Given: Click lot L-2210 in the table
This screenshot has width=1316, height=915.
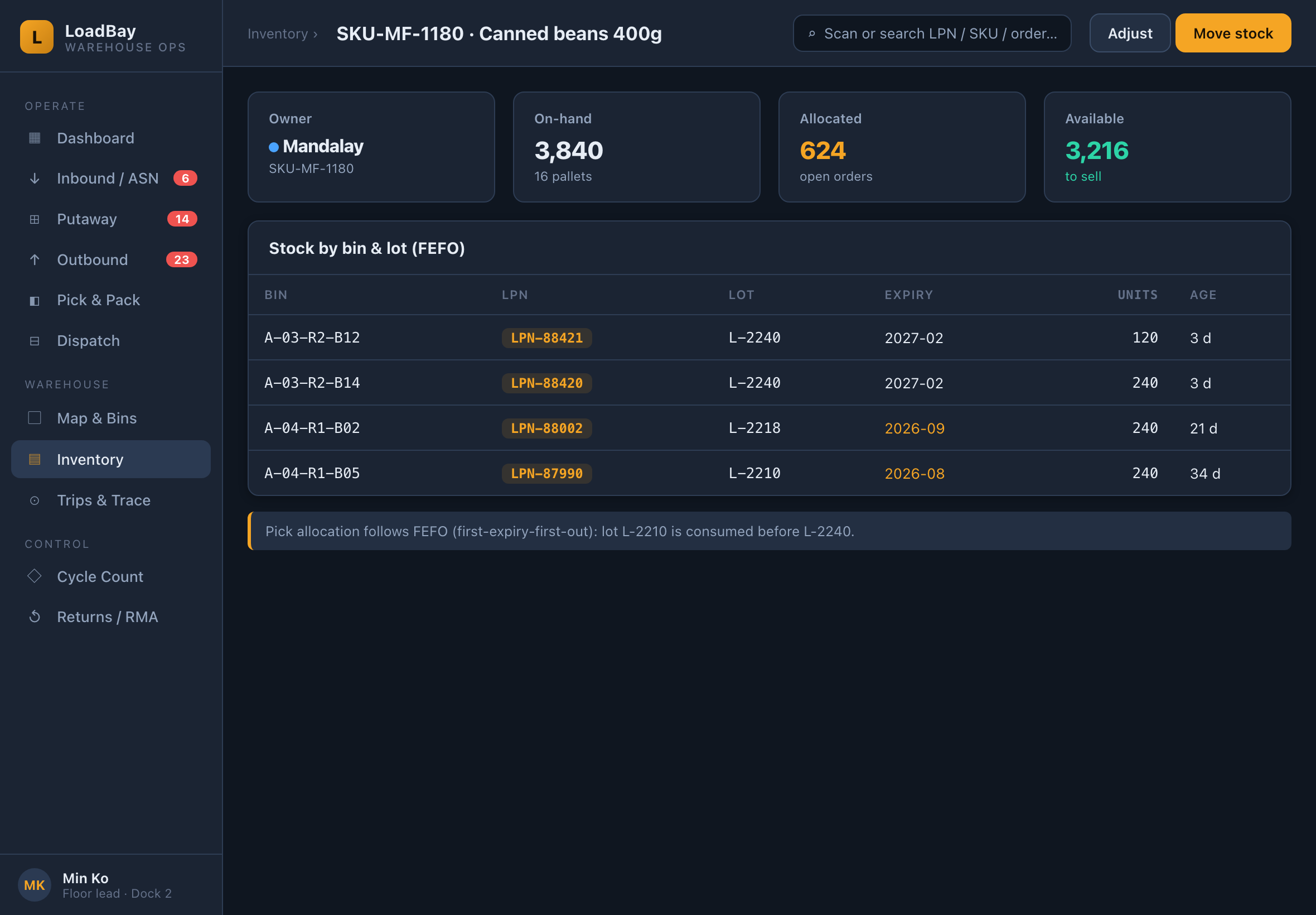Looking at the screenshot, I should (x=754, y=474).
